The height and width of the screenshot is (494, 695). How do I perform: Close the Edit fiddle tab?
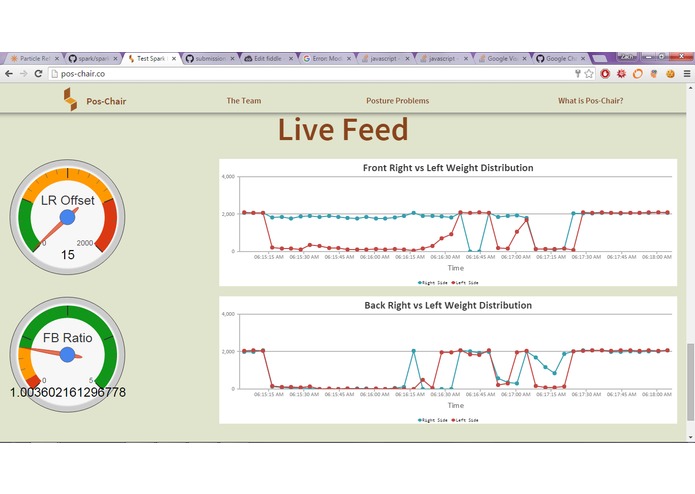[x=291, y=58]
